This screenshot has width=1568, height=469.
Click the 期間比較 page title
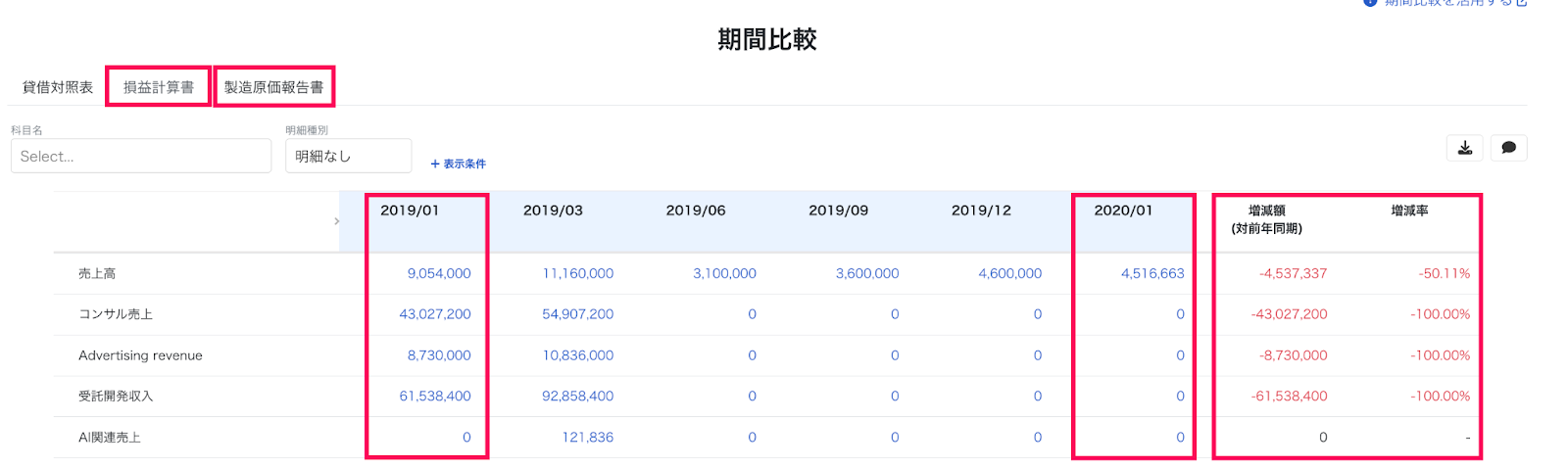tap(767, 39)
